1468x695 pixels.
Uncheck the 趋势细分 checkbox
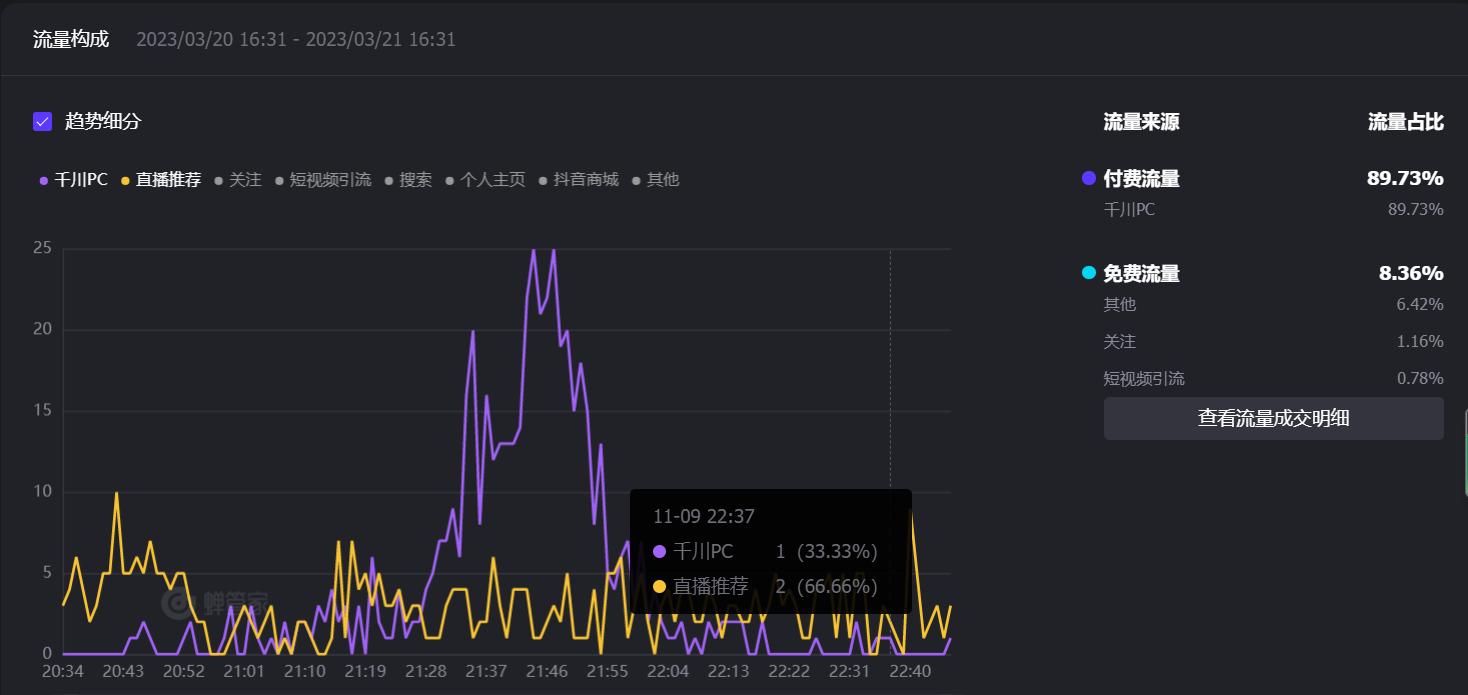pos(42,122)
